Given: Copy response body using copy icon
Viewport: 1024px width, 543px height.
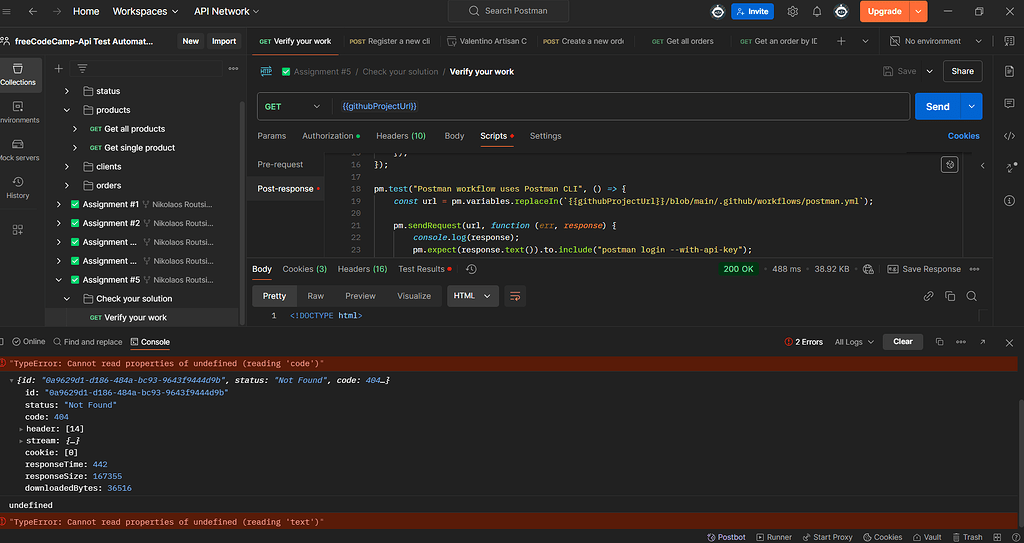Looking at the screenshot, I should click(x=949, y=296).
